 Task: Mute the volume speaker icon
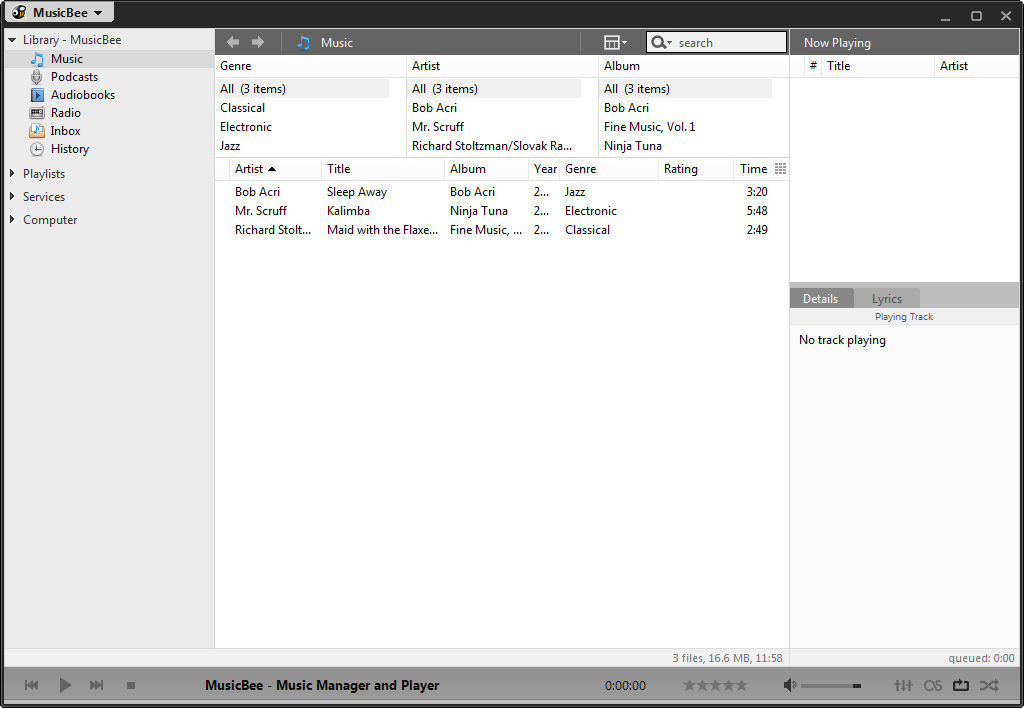(x=790, y=685)
